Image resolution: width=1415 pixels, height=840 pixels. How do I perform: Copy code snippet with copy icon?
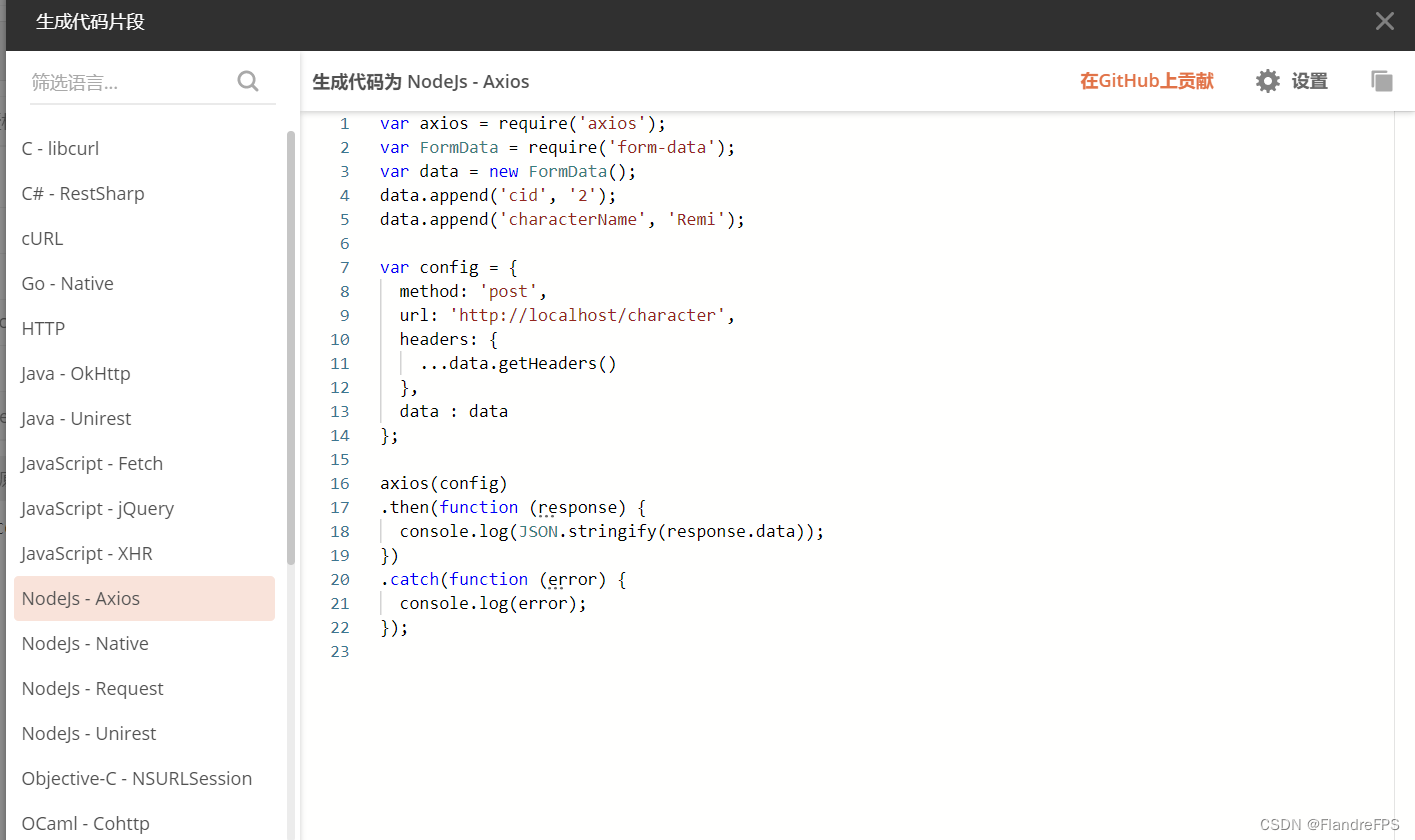tap(1381, 81)
